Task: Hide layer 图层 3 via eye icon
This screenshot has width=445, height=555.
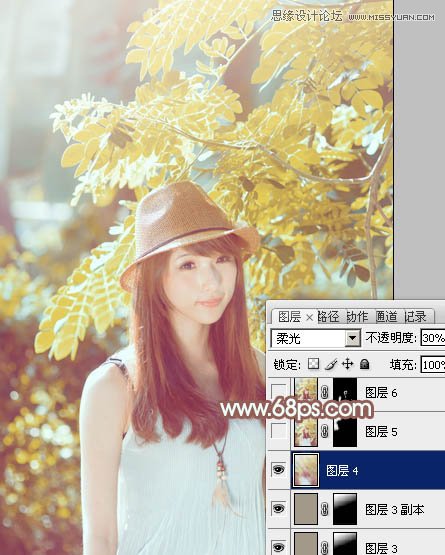Action: (x=279, y=547)
